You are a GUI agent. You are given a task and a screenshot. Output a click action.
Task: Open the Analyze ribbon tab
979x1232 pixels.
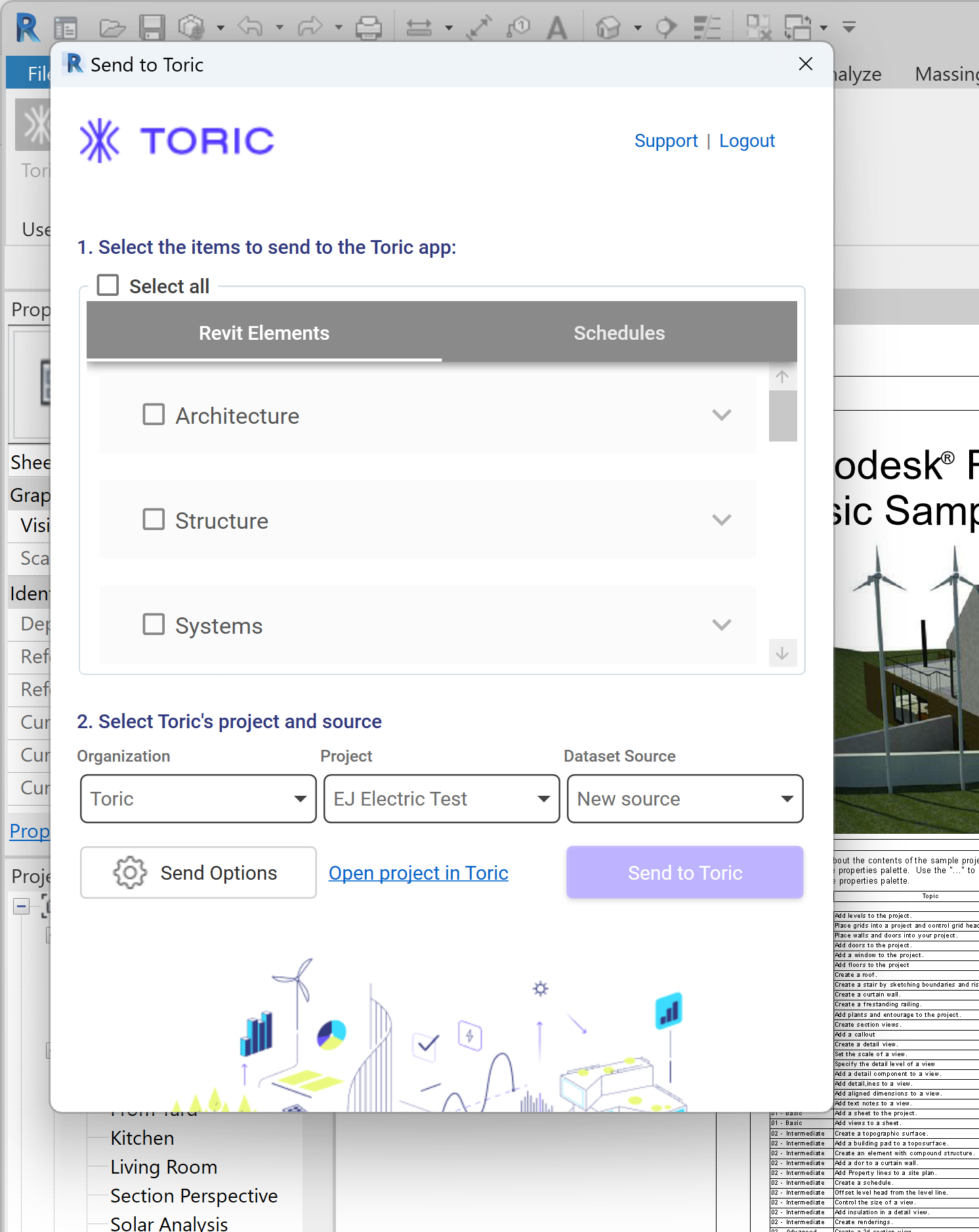coord(858,73)
